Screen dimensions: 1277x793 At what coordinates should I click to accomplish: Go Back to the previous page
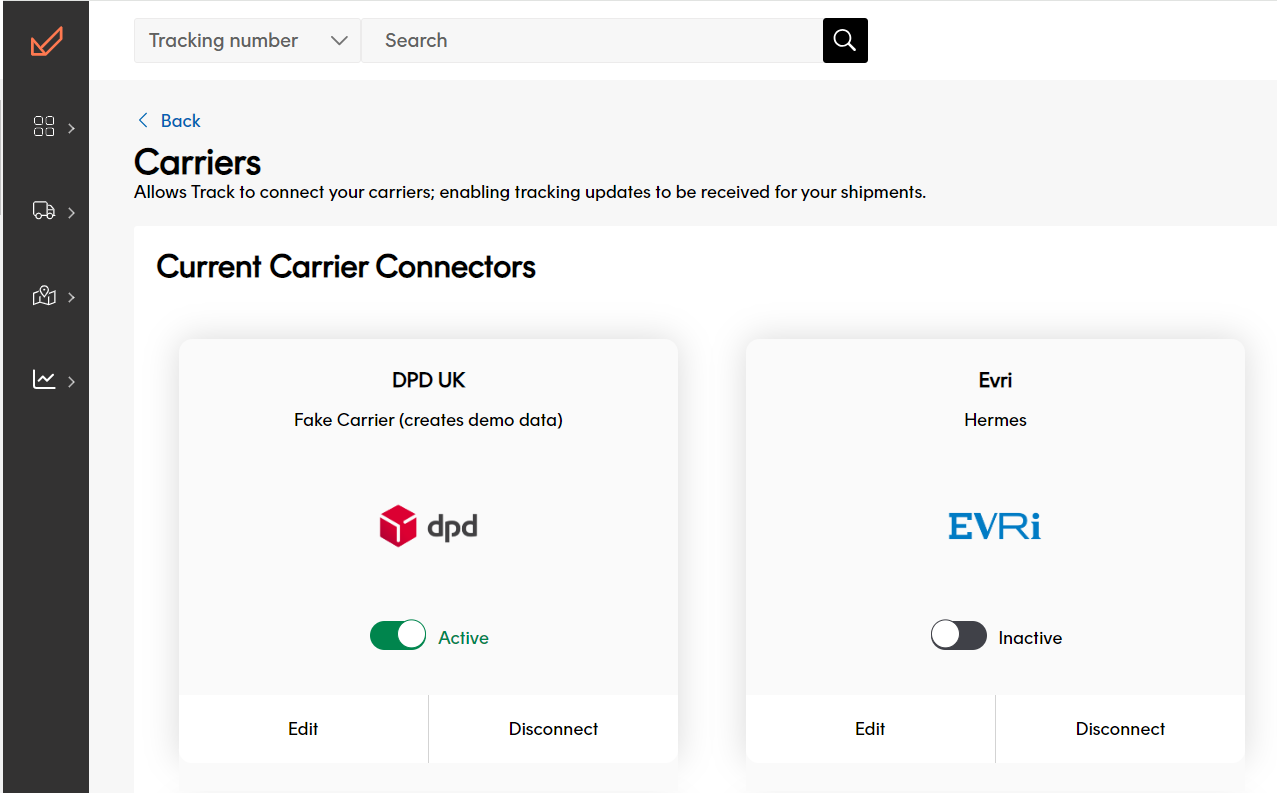pyautogui.click(x=169, y=121)
